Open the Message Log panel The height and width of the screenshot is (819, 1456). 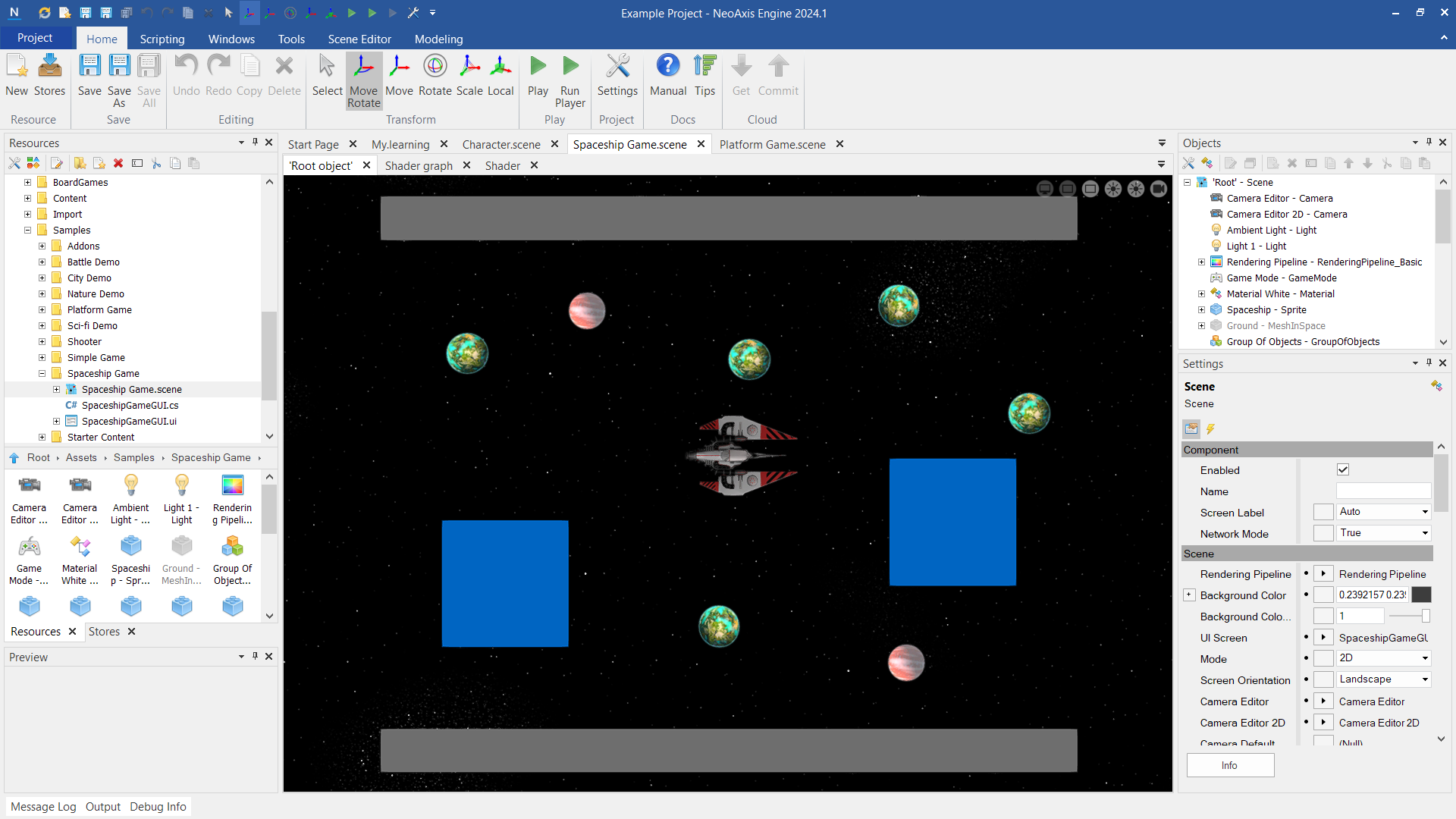[x=43, y=807]
